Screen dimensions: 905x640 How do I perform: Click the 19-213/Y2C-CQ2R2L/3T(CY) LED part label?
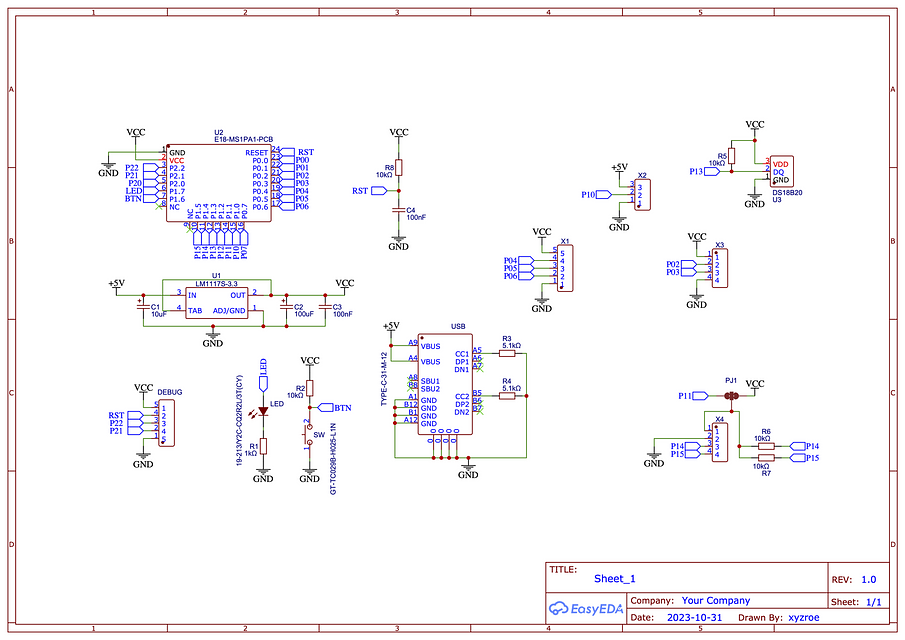pyautogui.click(x=240, y=420)
